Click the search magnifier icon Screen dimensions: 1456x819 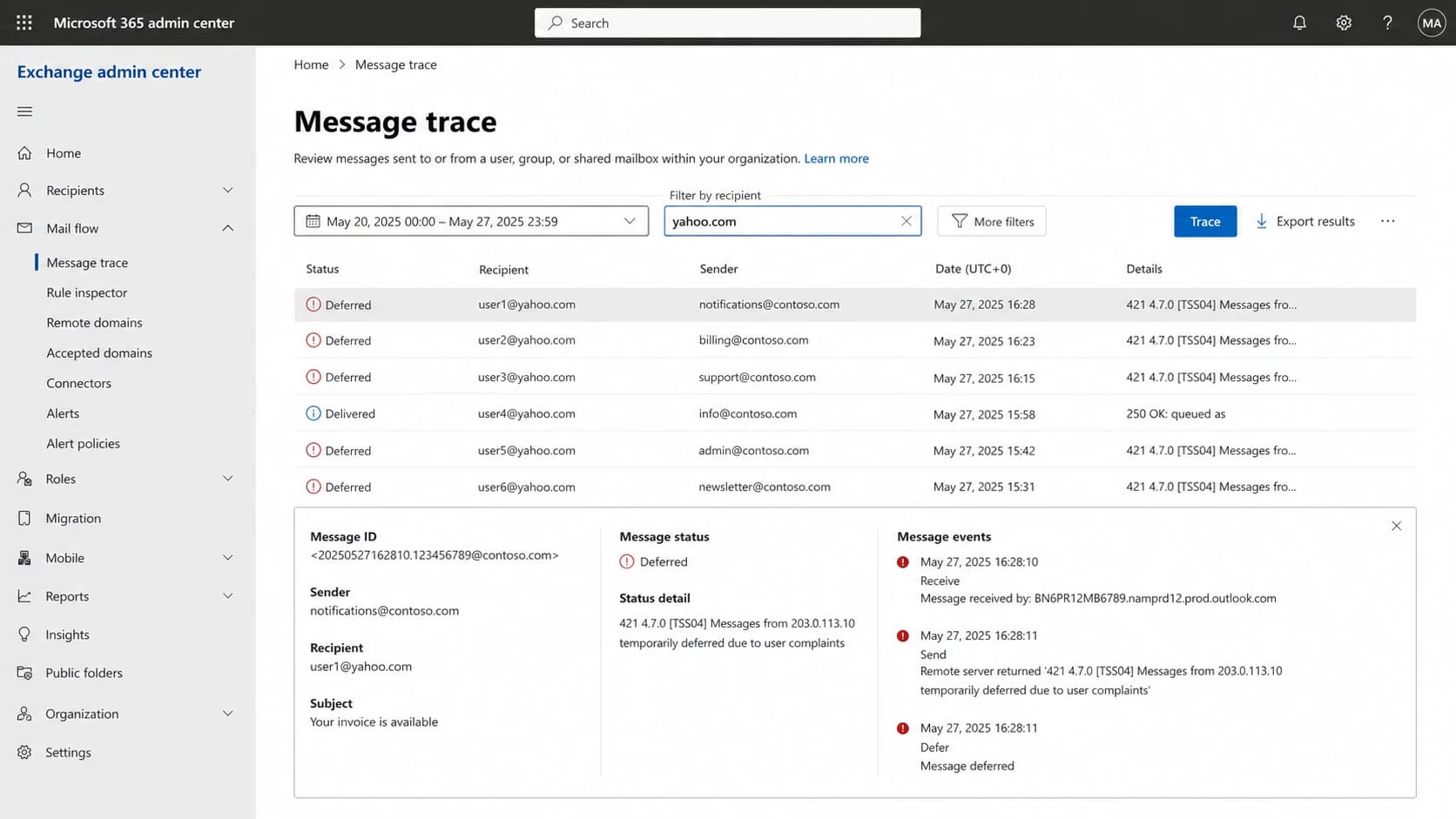pos(555,23)
